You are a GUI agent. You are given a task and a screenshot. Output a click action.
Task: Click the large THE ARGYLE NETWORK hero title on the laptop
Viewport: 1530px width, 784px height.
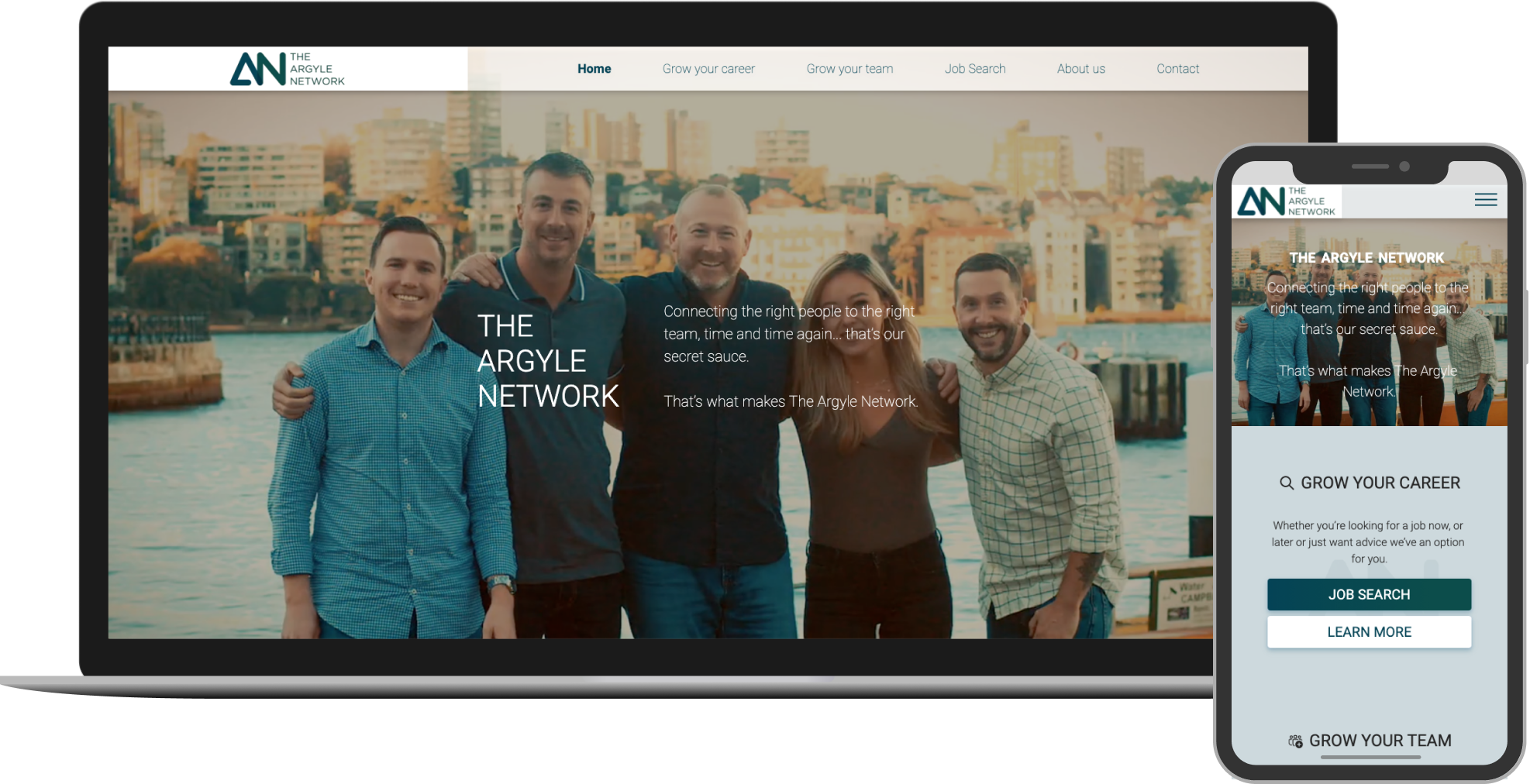548,361
